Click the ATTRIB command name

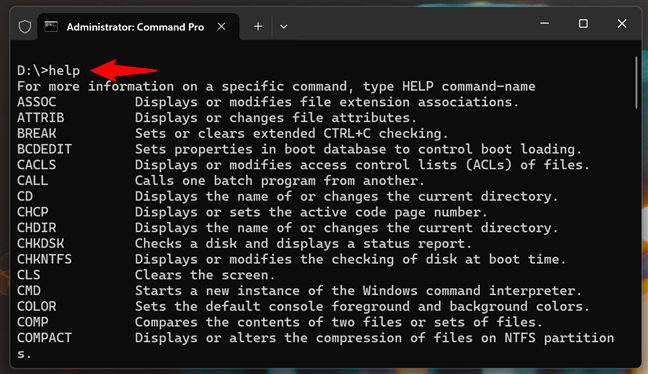click(x=40, y=118)
